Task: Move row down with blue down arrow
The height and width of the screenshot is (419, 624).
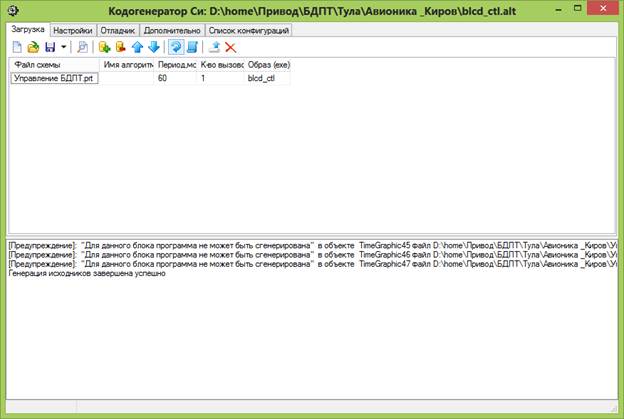Action: click(153, 47)
